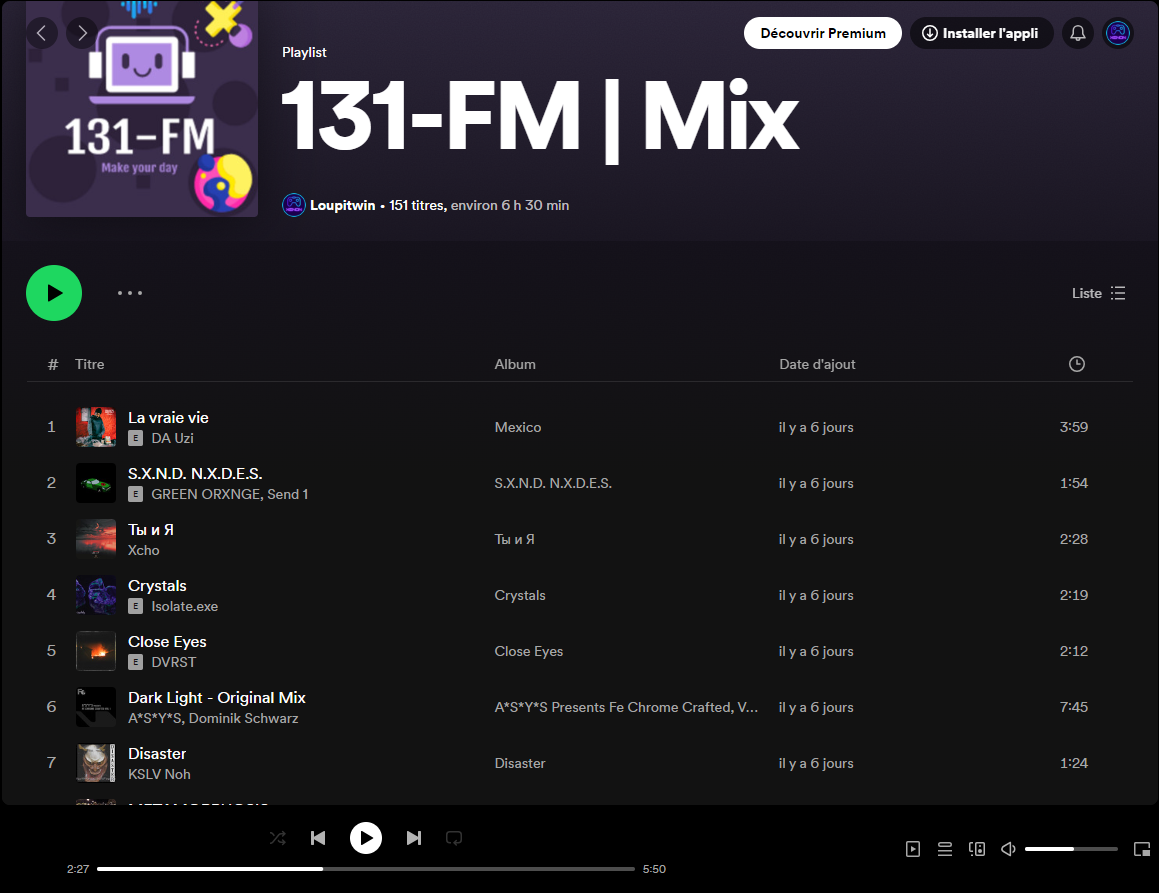
Task: Open the user profile avatar menu
Action: [x=1118, y=33]
